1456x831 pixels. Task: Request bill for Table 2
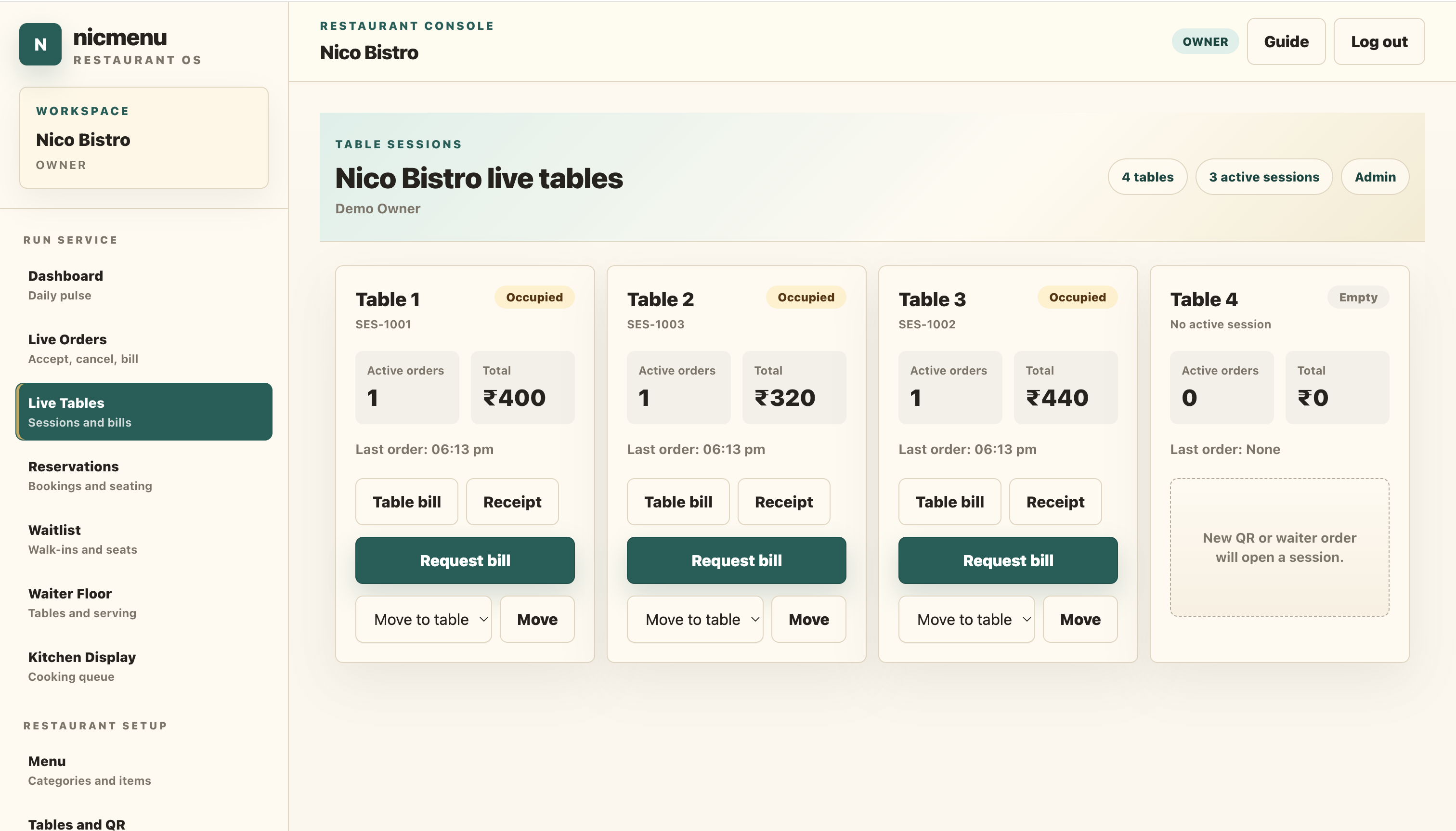click(x=736, y=560)
